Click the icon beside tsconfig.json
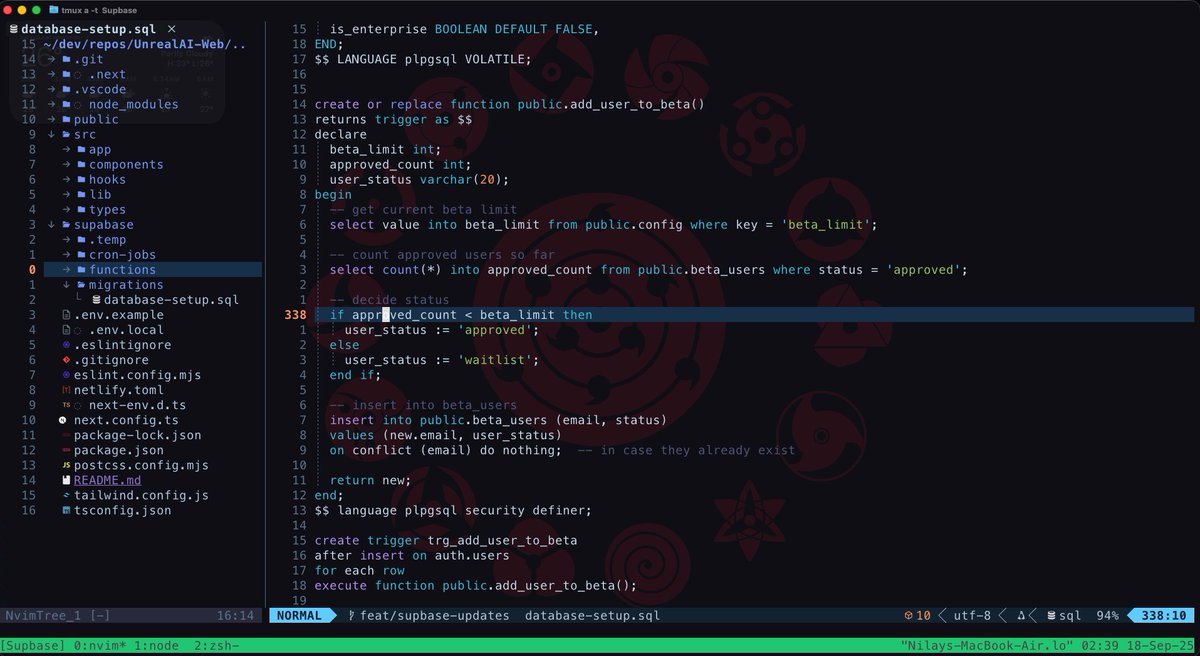Screen dimensions: 1200x656 (66, 510)
